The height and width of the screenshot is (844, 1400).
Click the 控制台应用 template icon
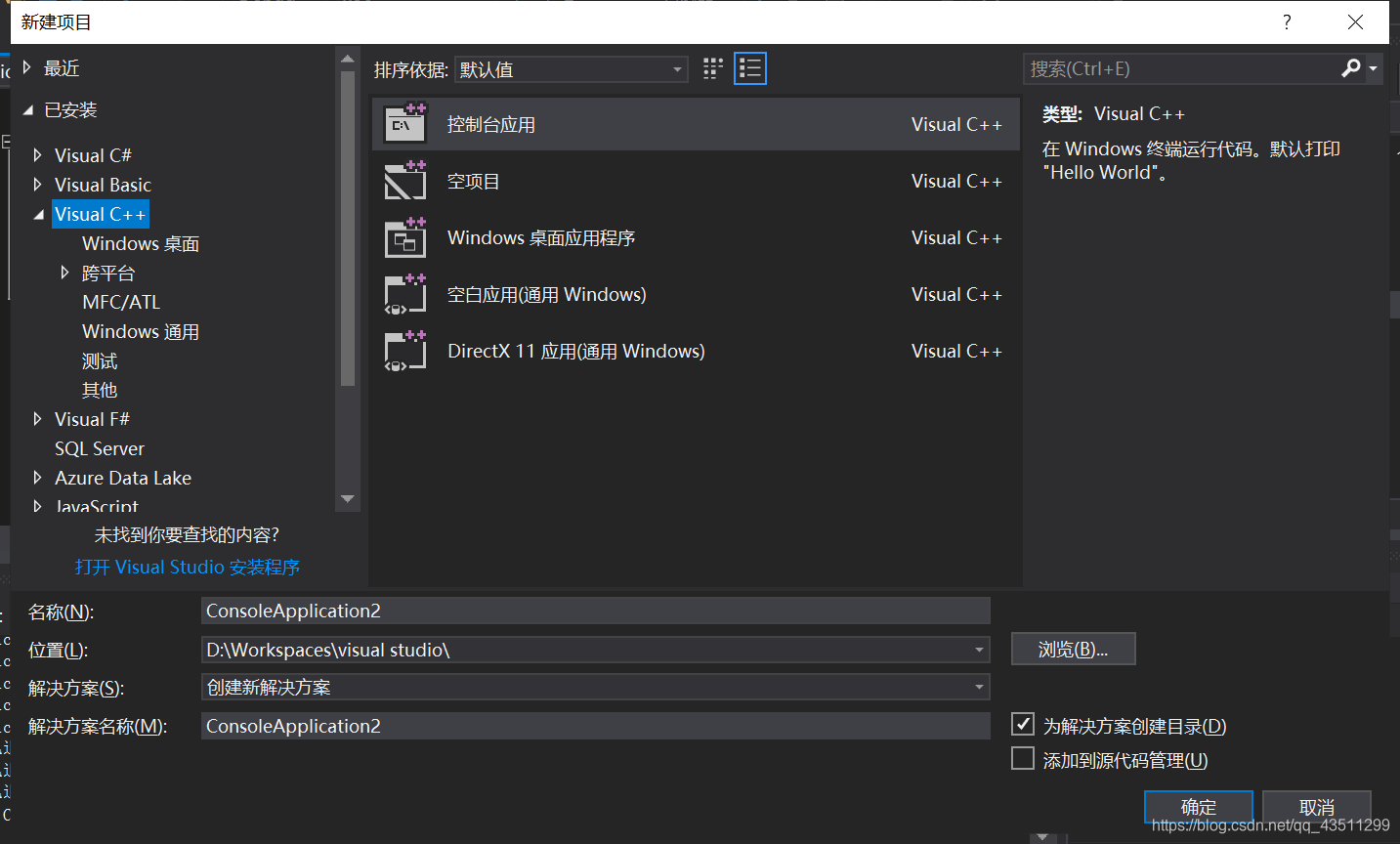click(405, 123)
